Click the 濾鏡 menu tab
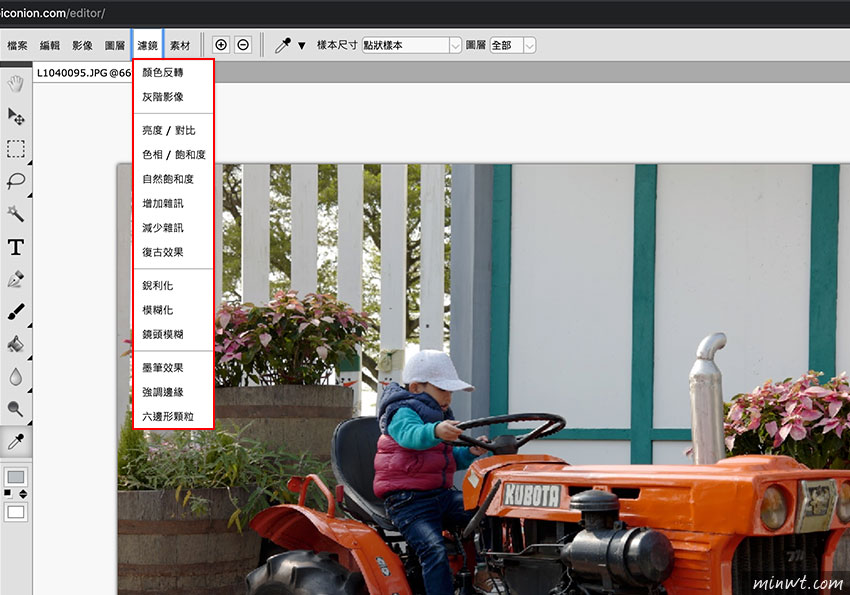The width and height of the screenshot is (850, 595). 147,46
